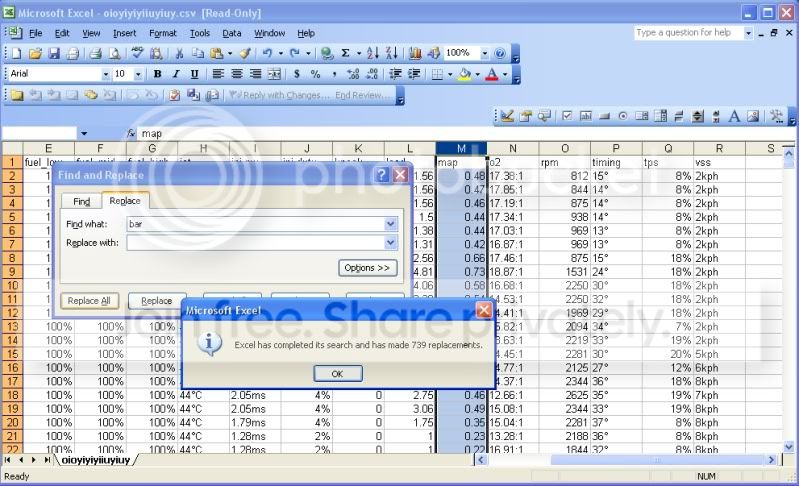Paste from clipboard with the toolbar icon
The height and width of the screenshot is (486, 799).
pos(217,53)
